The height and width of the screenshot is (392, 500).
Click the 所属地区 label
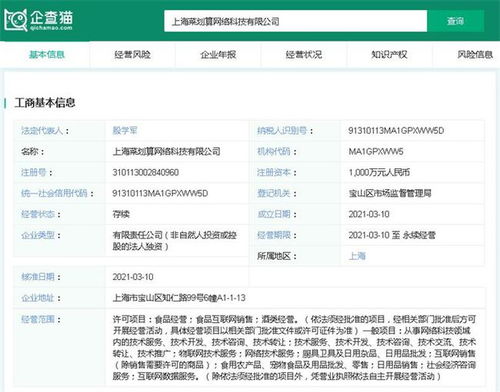(277, 256)
